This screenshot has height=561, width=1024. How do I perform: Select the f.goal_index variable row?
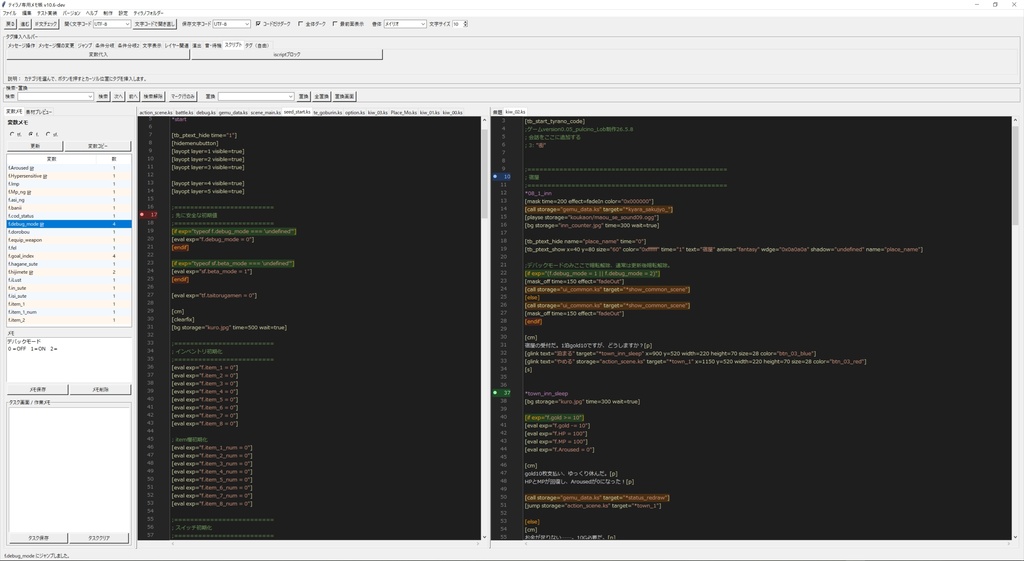pyautogui.click(x=69, y=256)
